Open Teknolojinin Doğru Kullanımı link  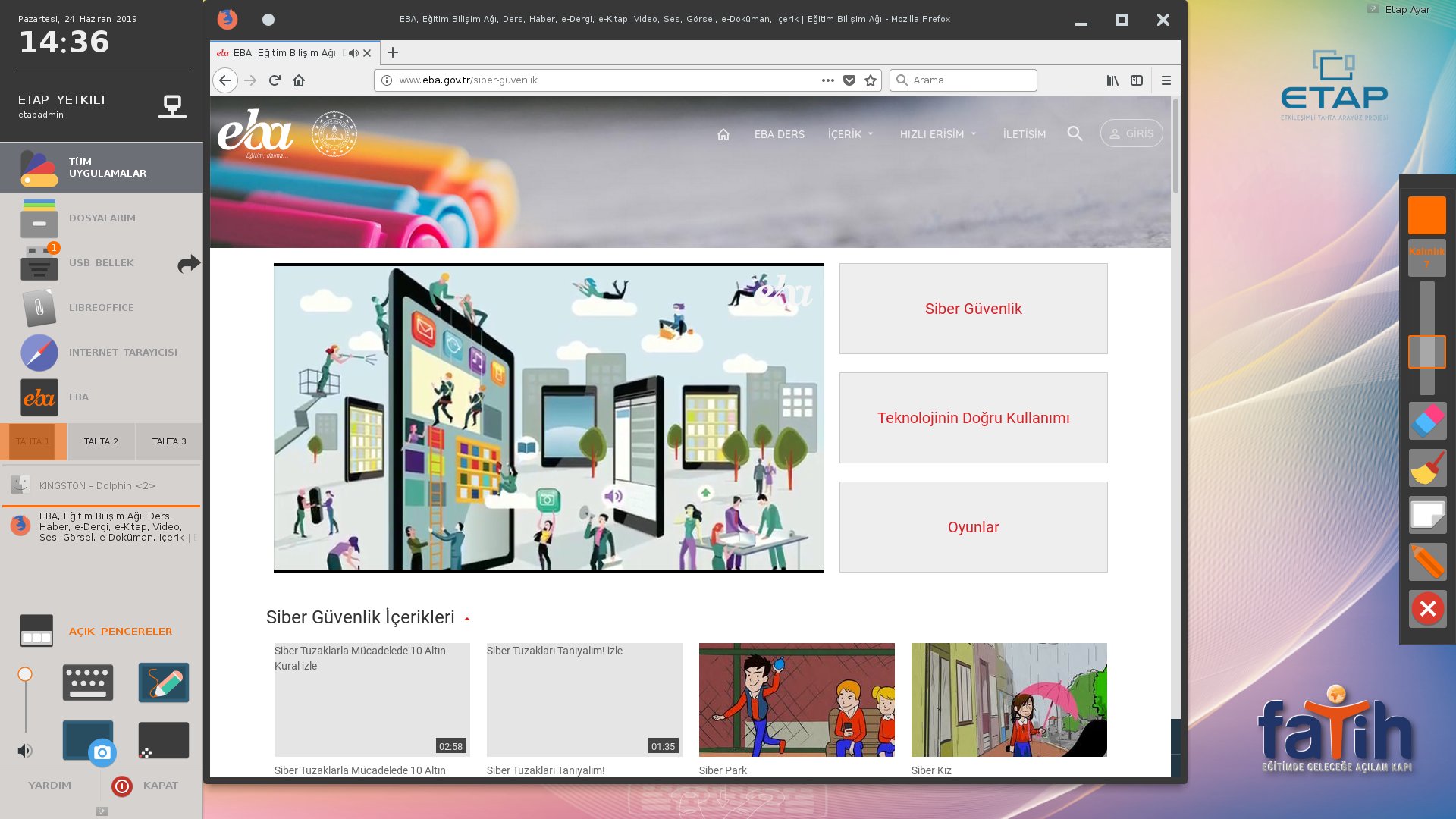tap(973, 418)
